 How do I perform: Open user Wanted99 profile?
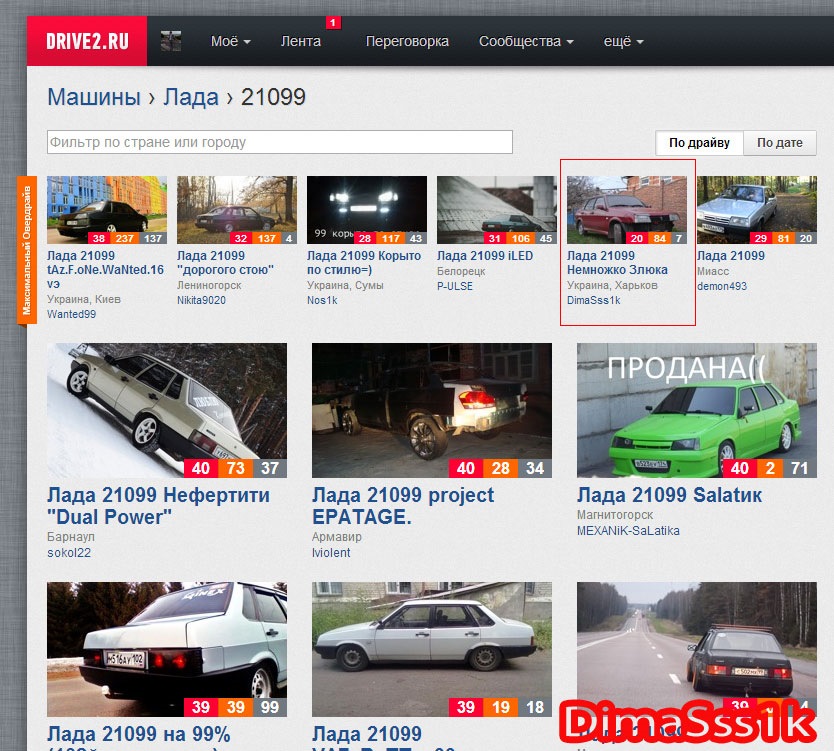[x=71, y=314]
